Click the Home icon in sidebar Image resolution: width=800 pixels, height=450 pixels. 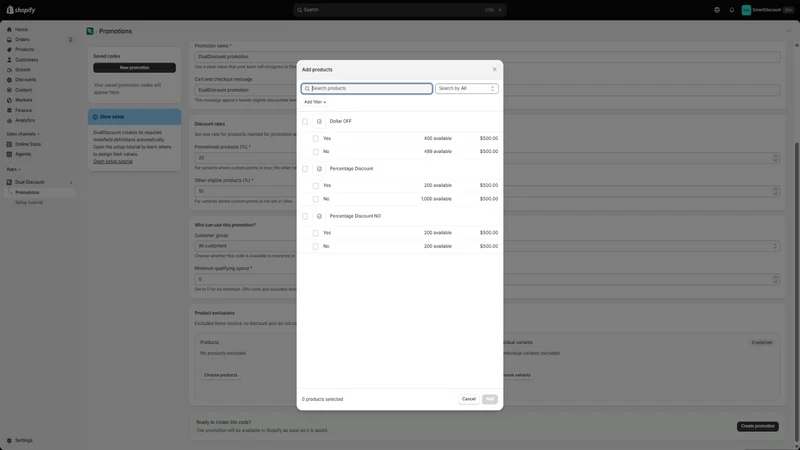[9, 30]
